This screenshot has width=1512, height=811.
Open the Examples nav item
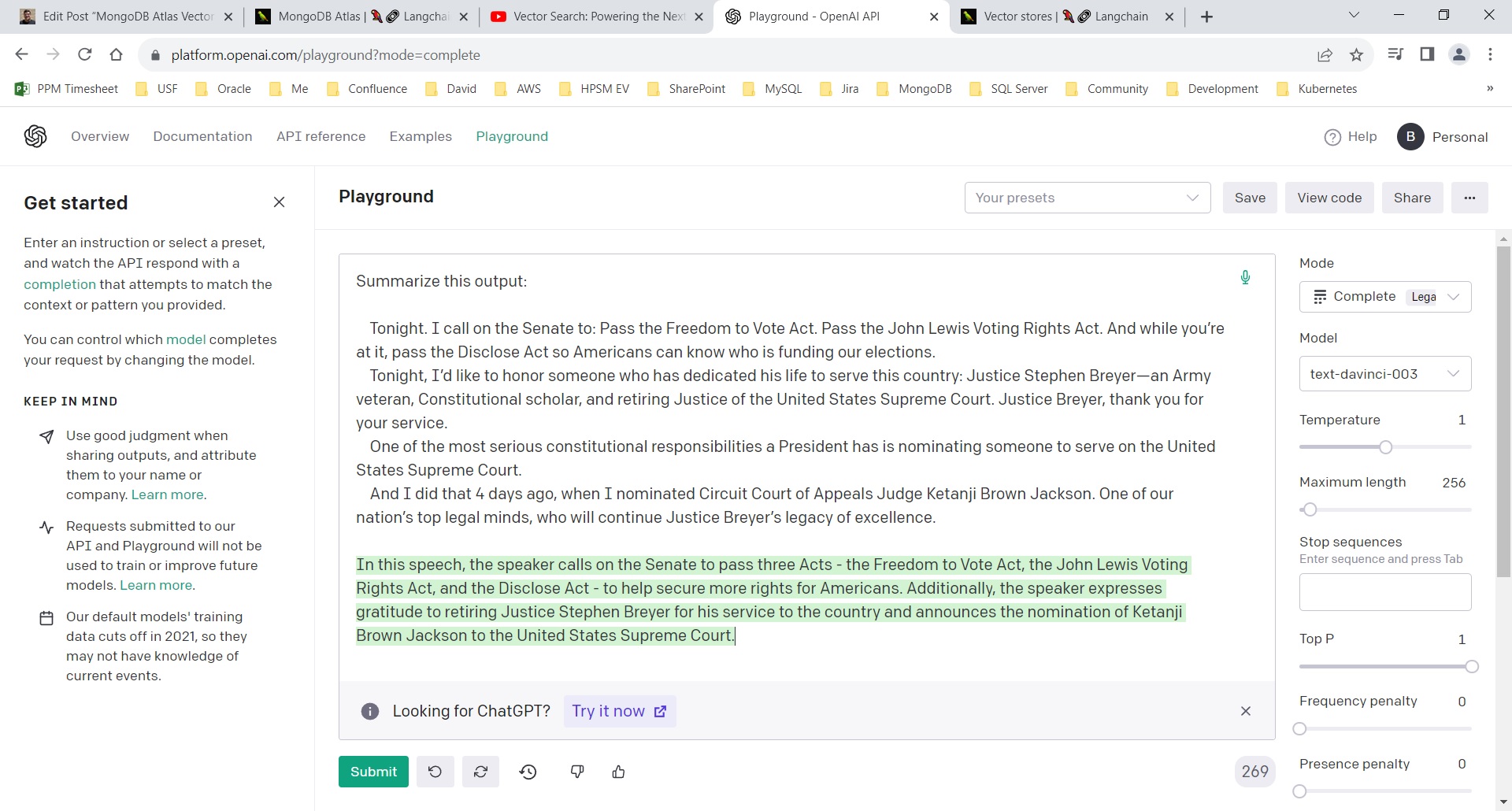(x=421, y=136)
